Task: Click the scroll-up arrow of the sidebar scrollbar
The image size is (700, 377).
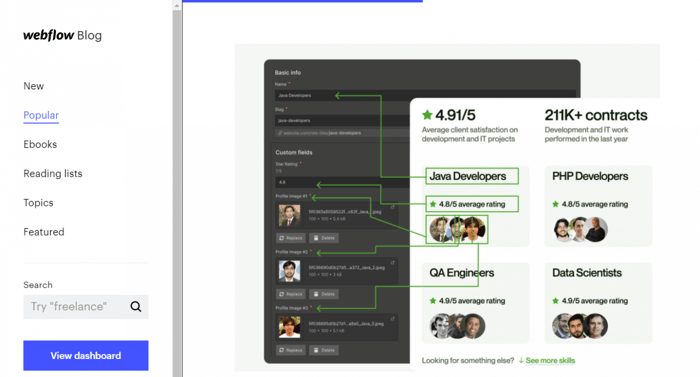Action: (x=177, y=5)
